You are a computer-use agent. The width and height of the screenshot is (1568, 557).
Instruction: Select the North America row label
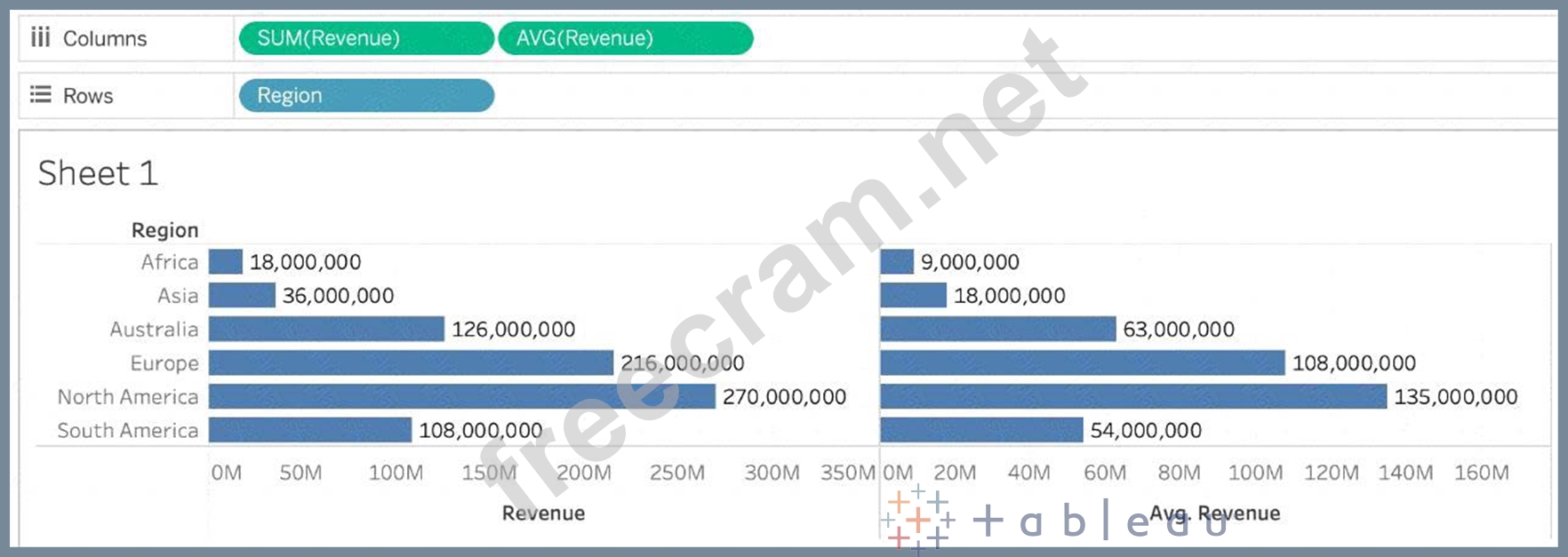[128, 397]
